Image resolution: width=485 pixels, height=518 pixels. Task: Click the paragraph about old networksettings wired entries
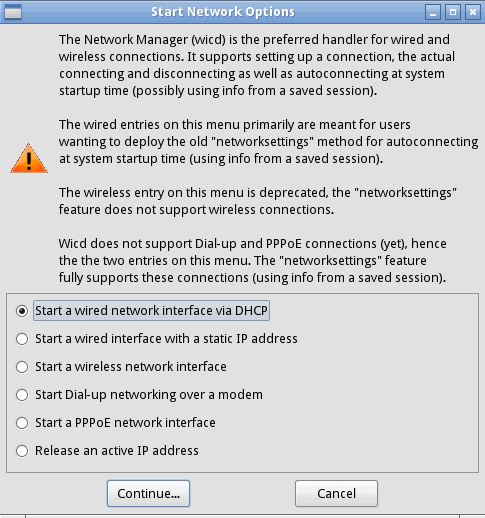(269, 142)
